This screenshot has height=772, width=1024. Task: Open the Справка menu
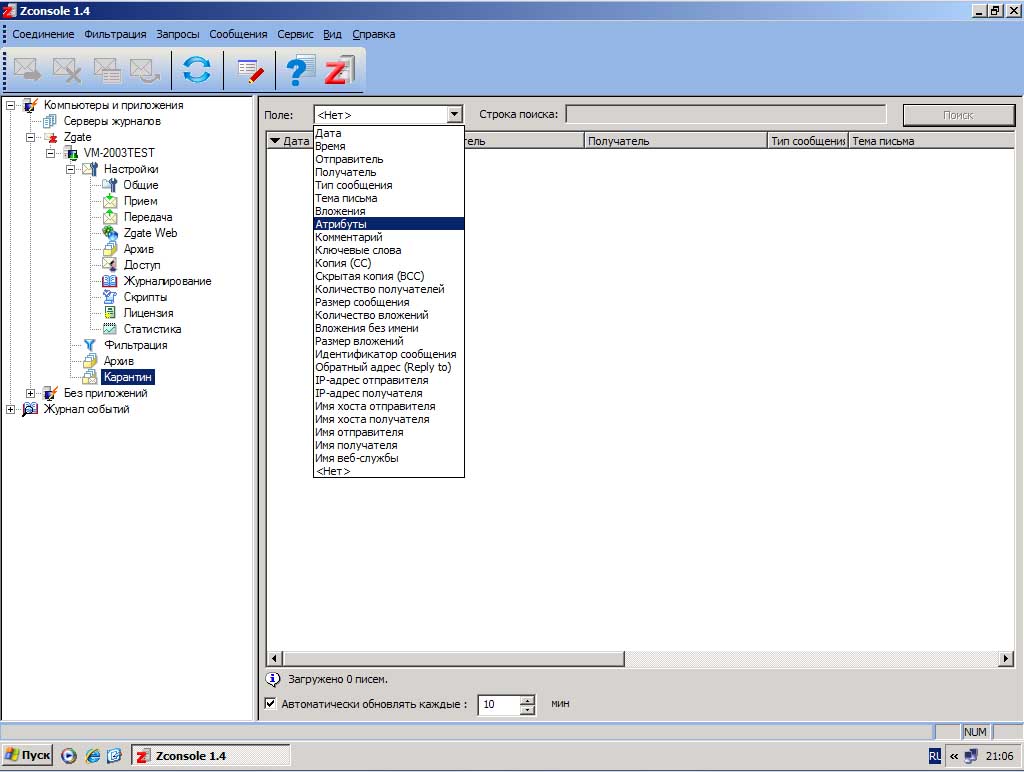pos(374,34)
